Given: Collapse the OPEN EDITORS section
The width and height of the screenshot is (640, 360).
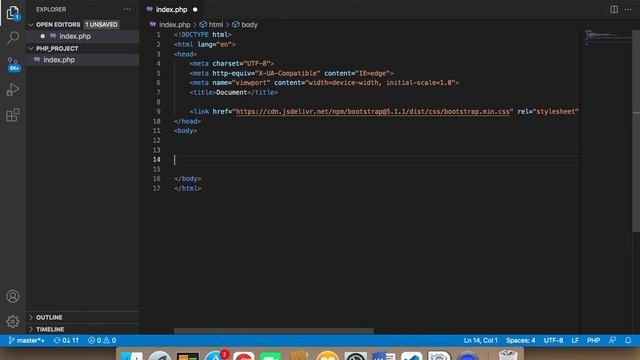Looking at the screenshot, I should point(58,24).
